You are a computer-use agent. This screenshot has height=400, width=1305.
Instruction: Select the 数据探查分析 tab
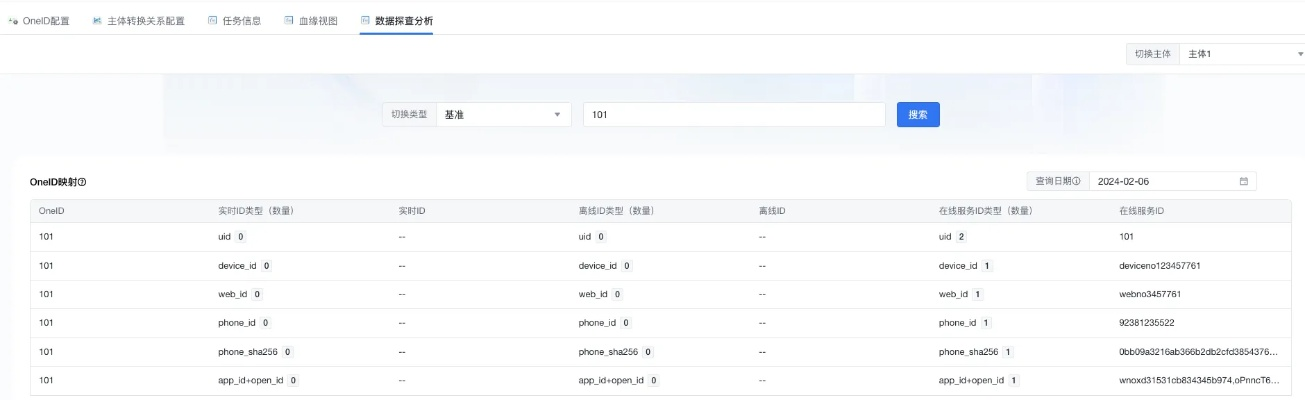pyautogui.click(x=396, y=20)
